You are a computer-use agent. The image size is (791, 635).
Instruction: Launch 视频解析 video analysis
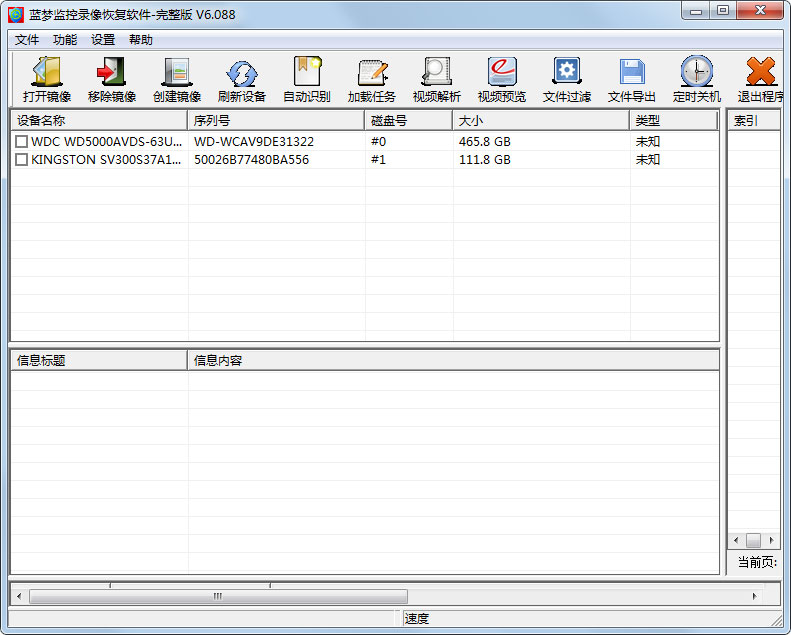437,73
